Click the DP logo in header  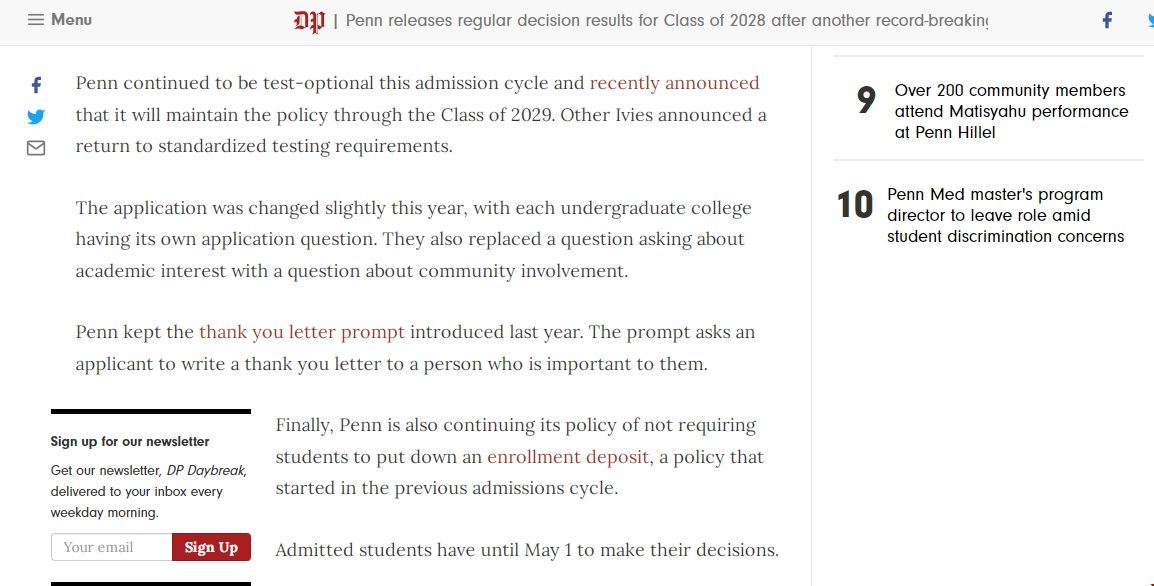tap(309, 21)
